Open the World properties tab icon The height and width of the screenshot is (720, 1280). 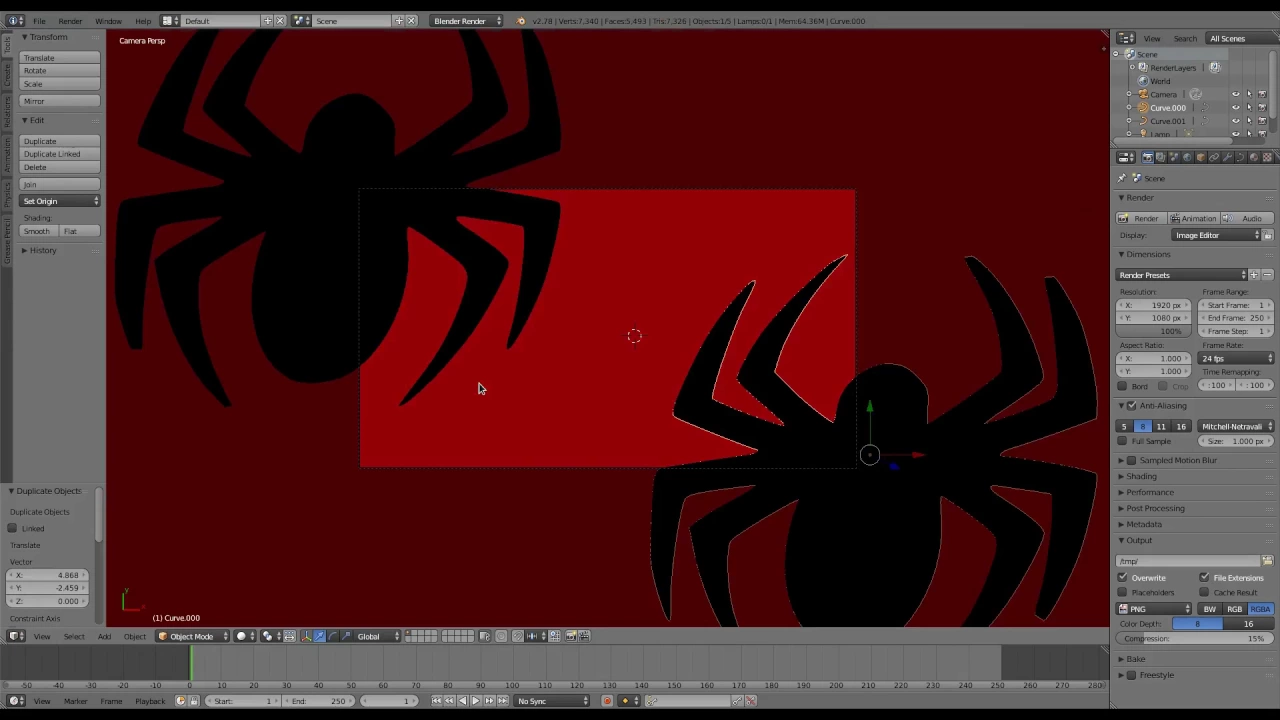click(x=1187, y=157)
